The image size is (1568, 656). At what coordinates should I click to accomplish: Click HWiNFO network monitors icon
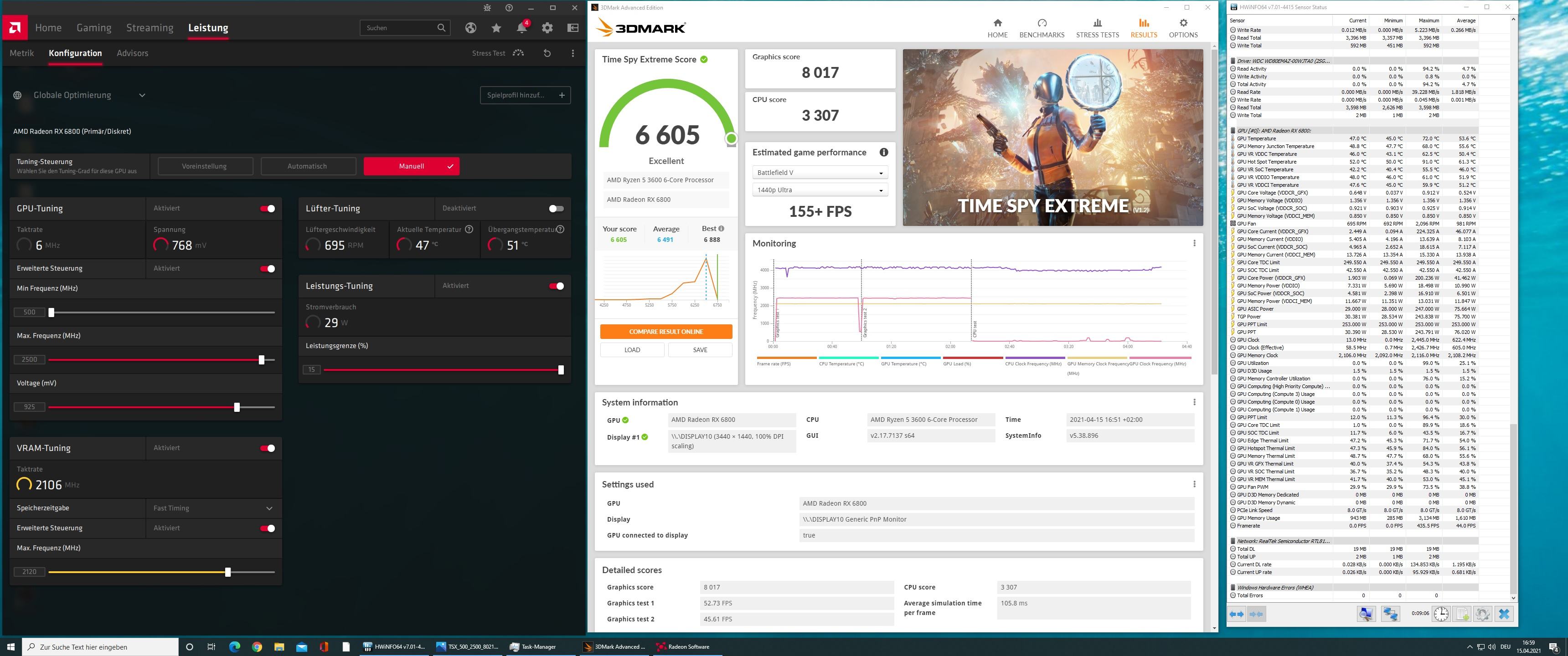1390,614
